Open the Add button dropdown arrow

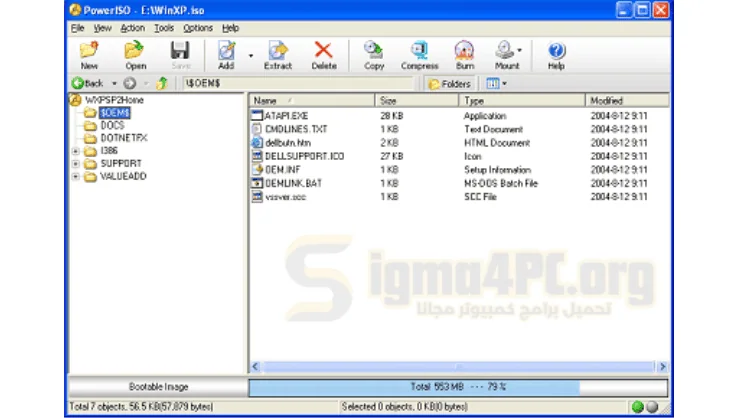(251, 56)
